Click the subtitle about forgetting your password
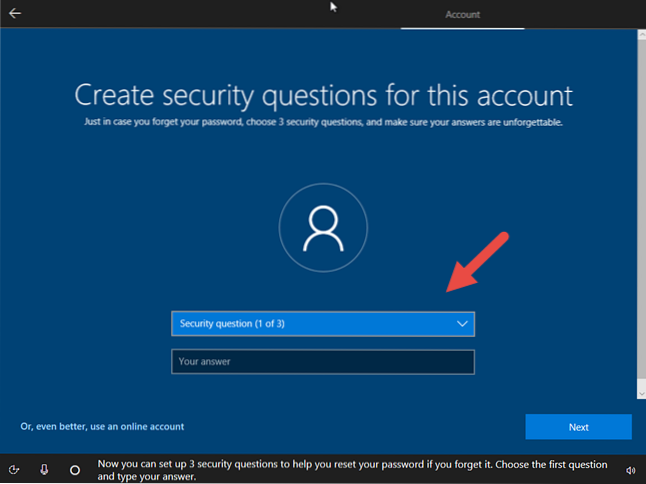Viewport: 646px width, 484px height. pos(322,122)
